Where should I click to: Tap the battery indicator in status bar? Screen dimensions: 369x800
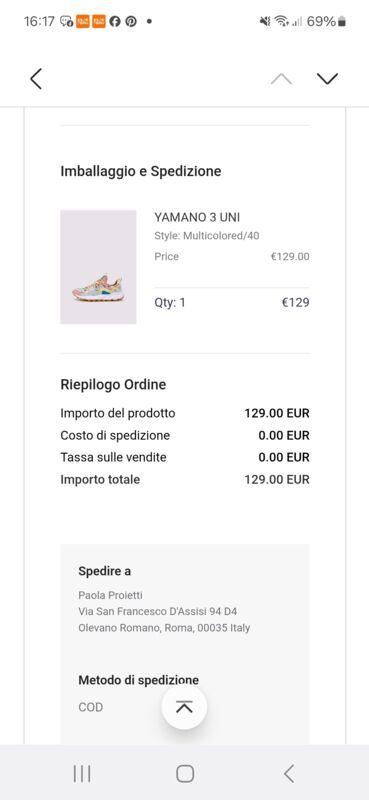point(341,21)
